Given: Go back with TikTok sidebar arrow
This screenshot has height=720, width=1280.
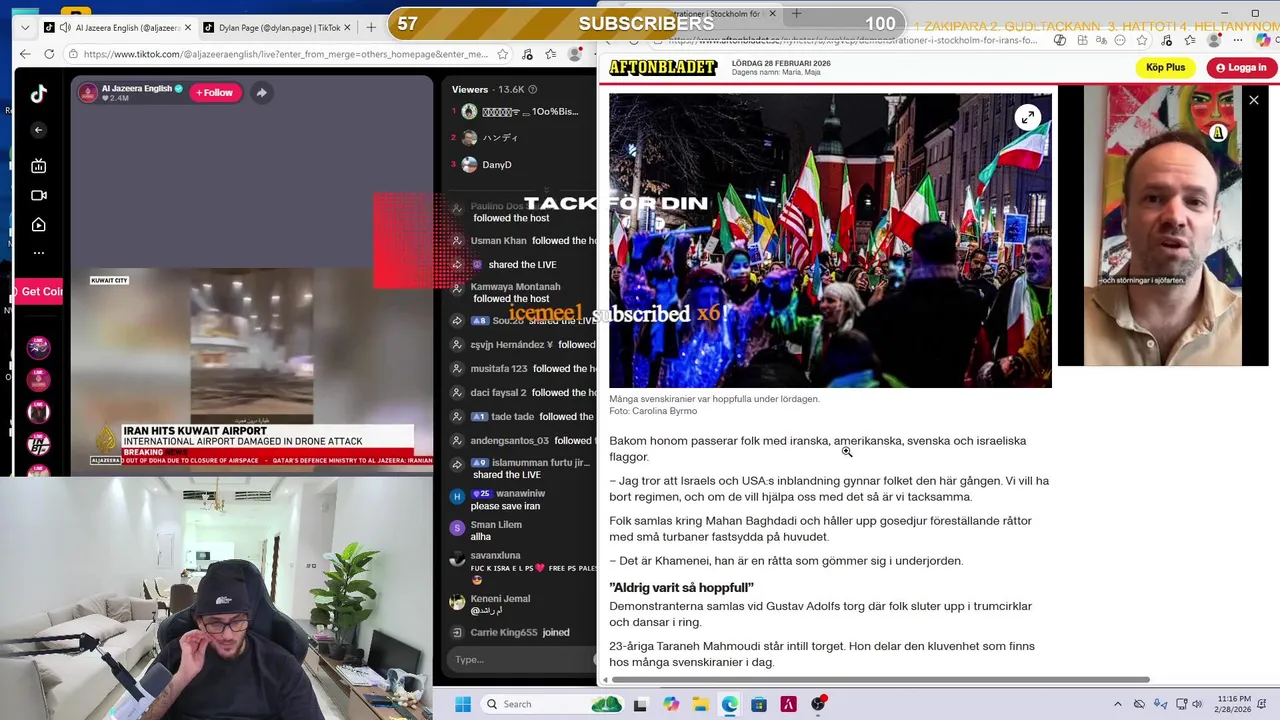Looking at the screenshot, I should click(x=38, y=130).
